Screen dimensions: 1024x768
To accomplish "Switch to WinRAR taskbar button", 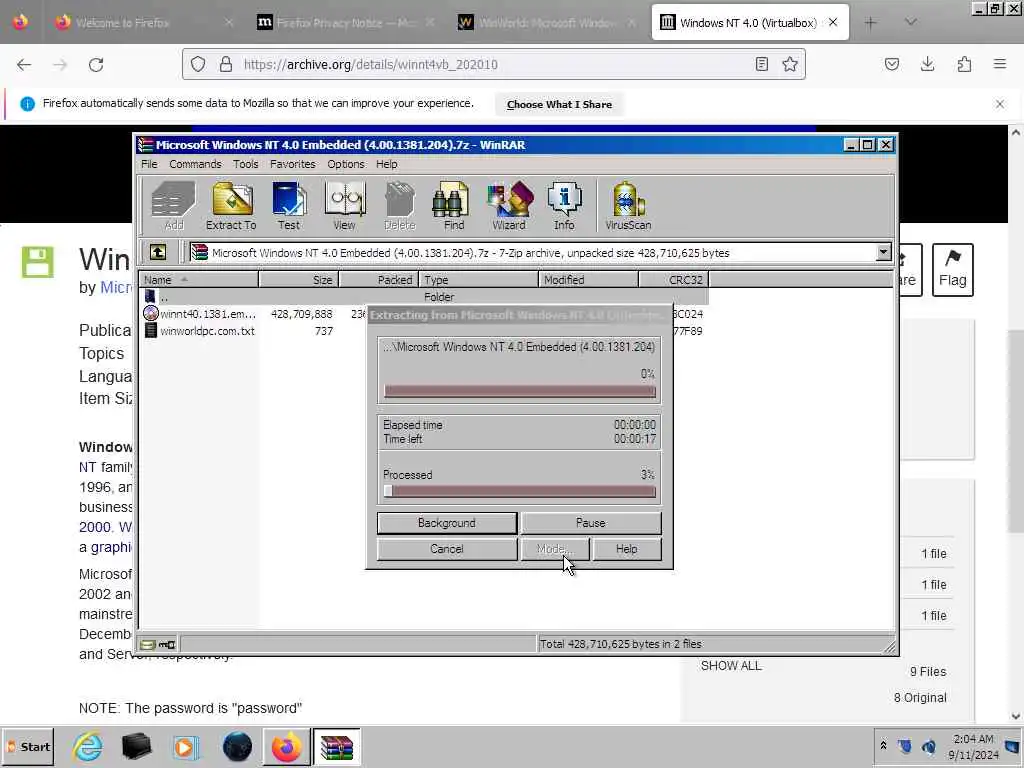I will coord(336,746).
